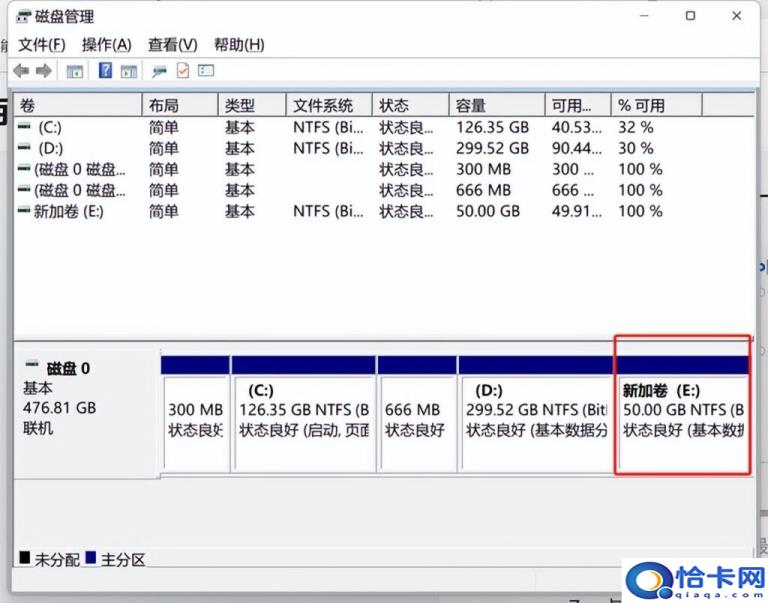Click the Disk Management title bar icon
Image resolution: width=768 pixels, height=603 pixels.
pyautogui.click(x=23, y=17)
